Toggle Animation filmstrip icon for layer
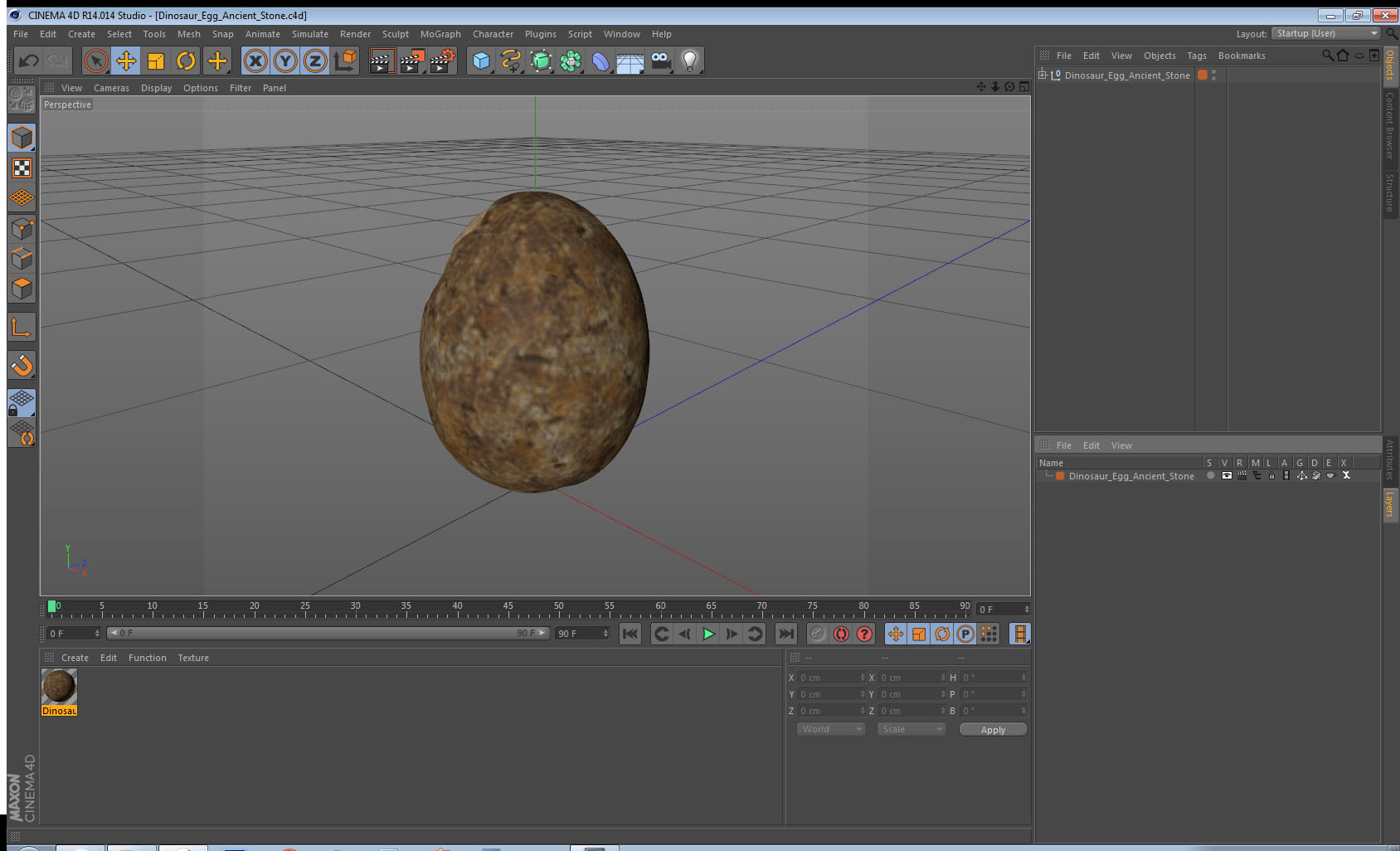This screenshot has height=851, width=1400. pos(1286,476)
